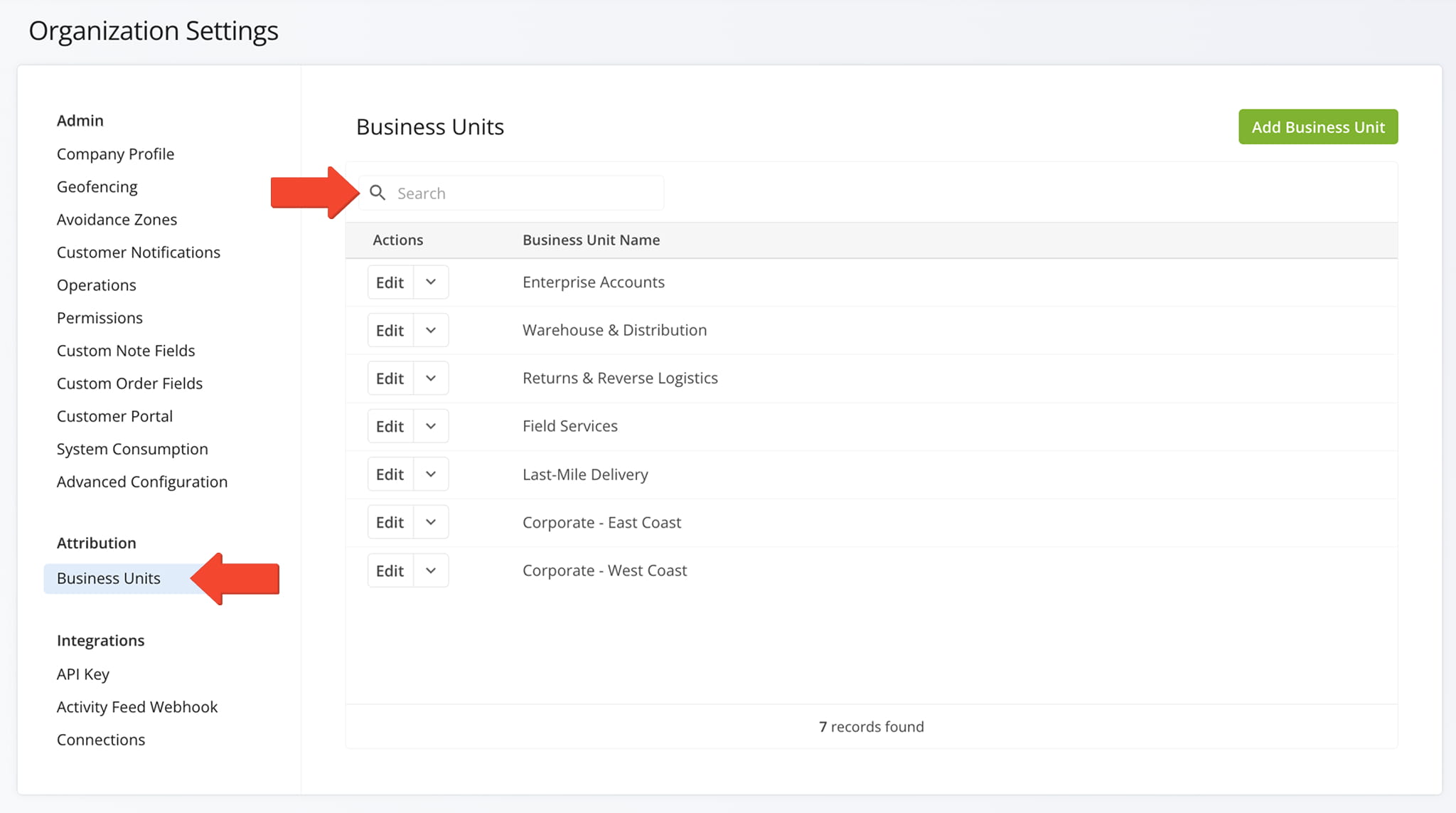This screenshot has height=813, width=1456.
Task: Expand dropdown arrow beside Enterprise Accounts Edit
Action: (431, 282)
